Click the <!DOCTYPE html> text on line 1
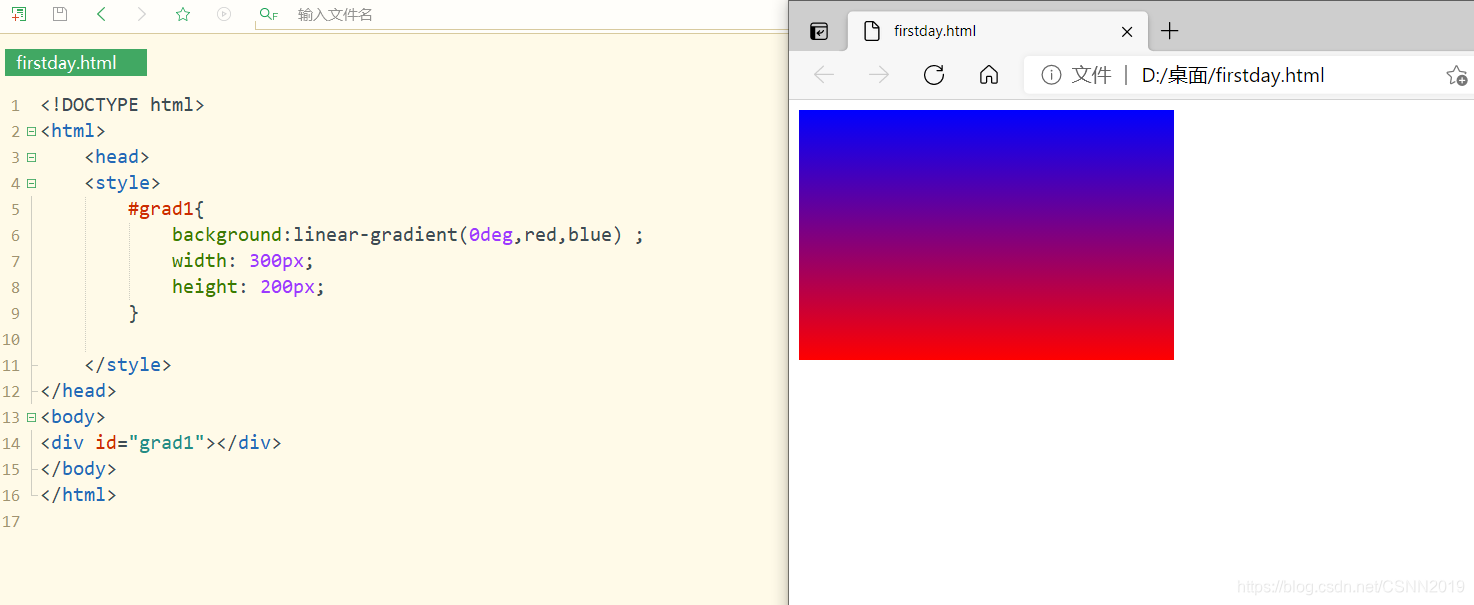Image resolution: width=1474 pixels, height=605 pixels. click(123, 105)
